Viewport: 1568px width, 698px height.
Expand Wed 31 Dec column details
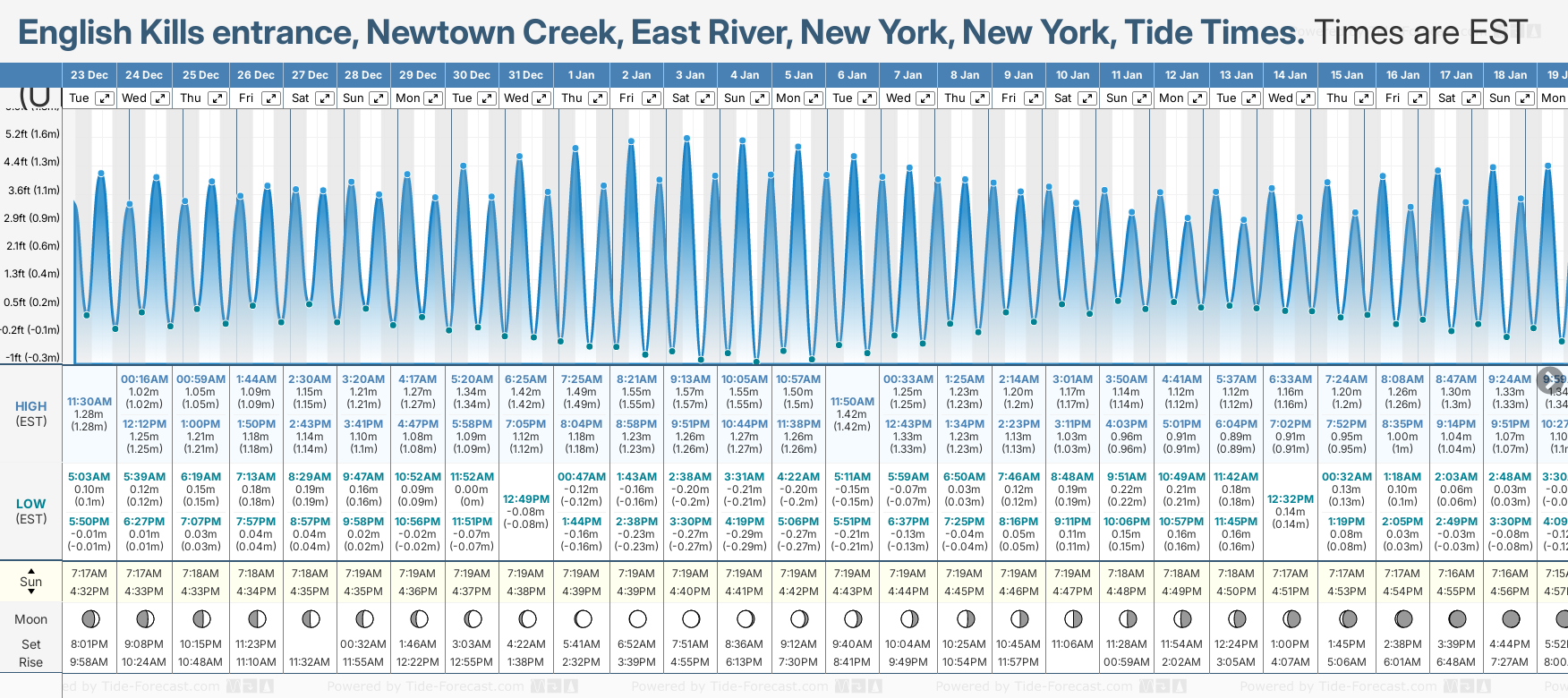coord(541,98)
